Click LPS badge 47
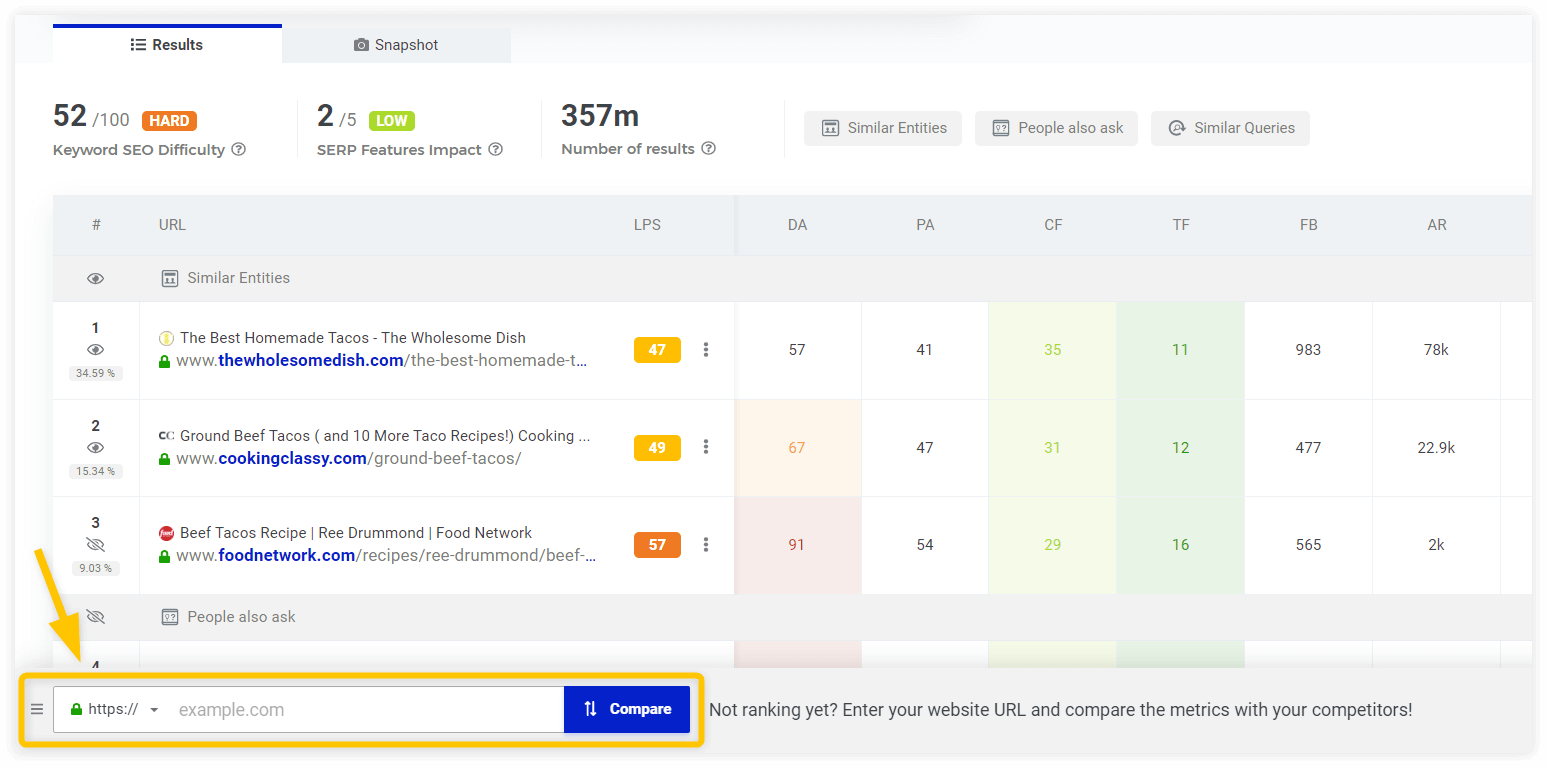This screenshot has width=1547, height=768. [x=657, y=350]
